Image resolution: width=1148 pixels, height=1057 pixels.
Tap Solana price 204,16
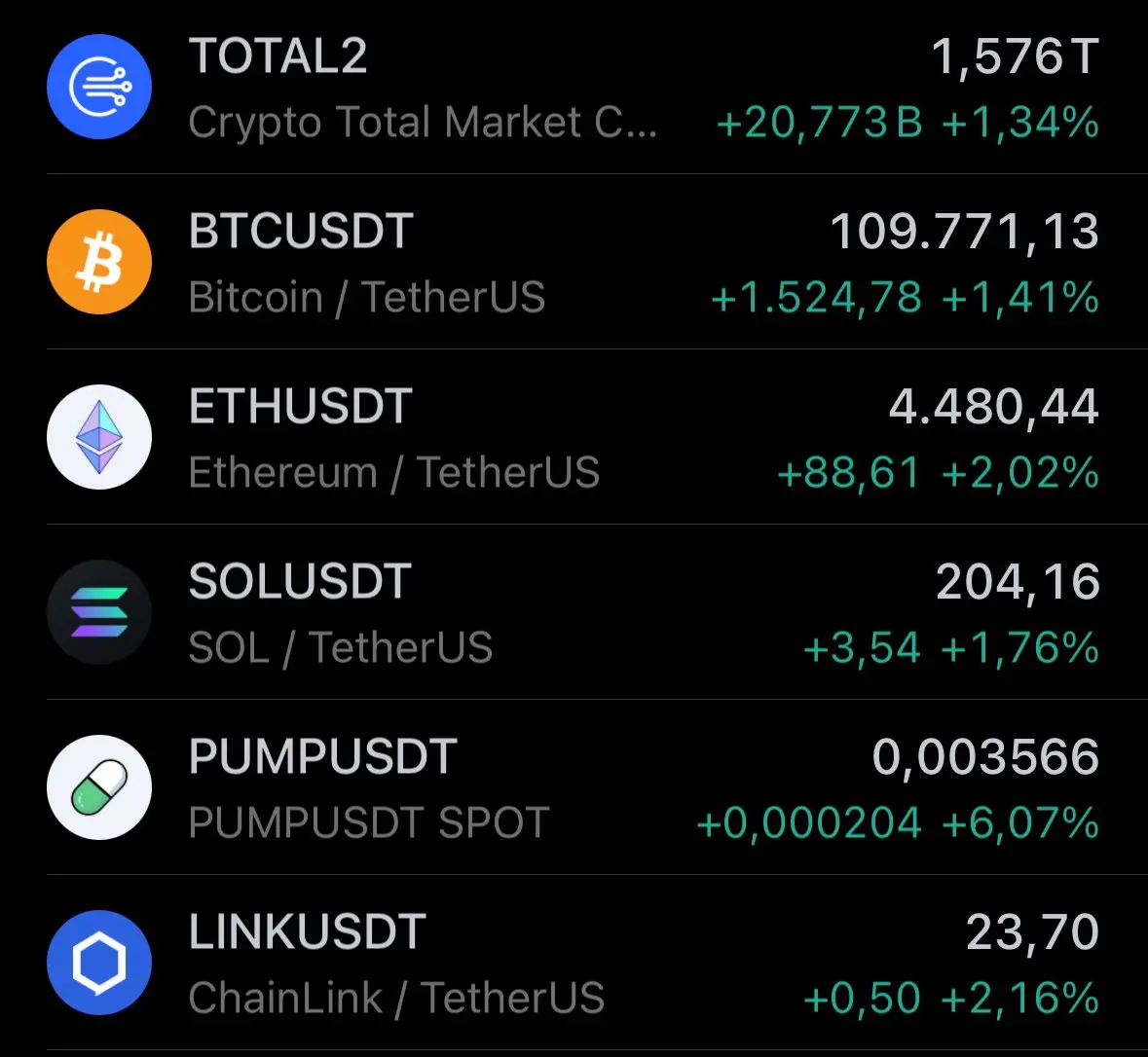(x=1018, y=583)
